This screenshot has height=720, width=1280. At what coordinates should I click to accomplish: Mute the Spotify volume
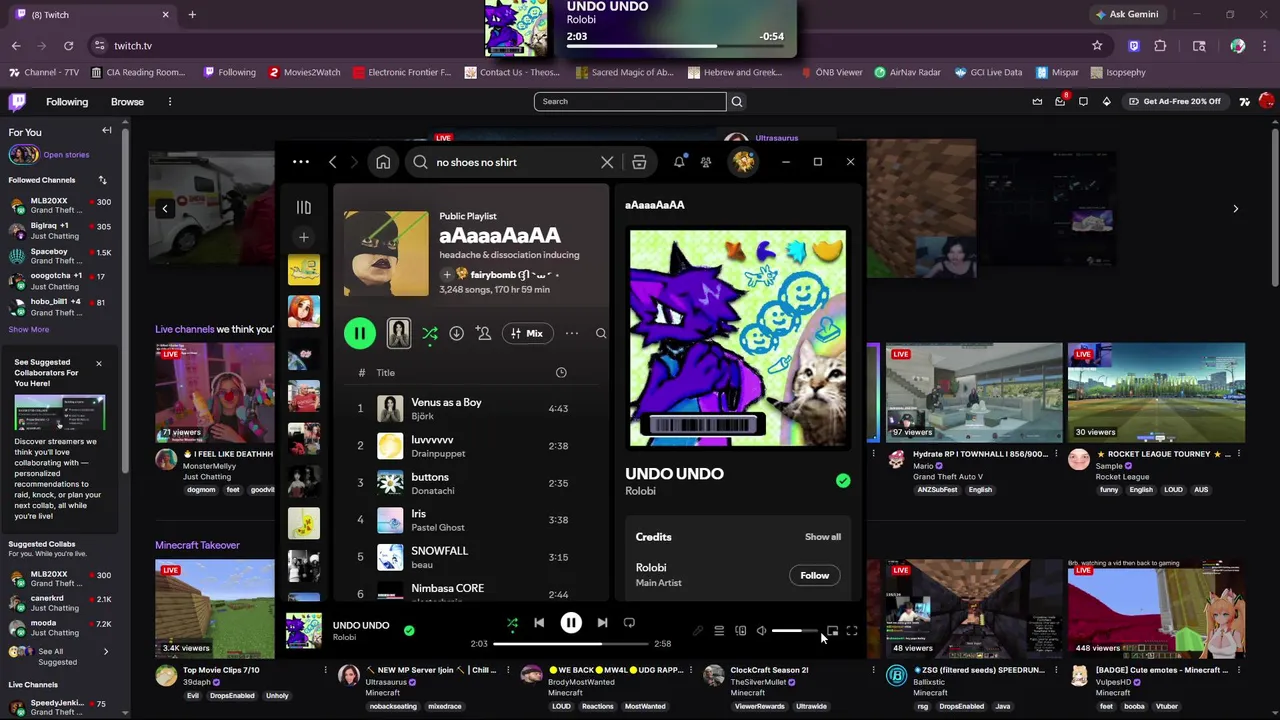762,631
